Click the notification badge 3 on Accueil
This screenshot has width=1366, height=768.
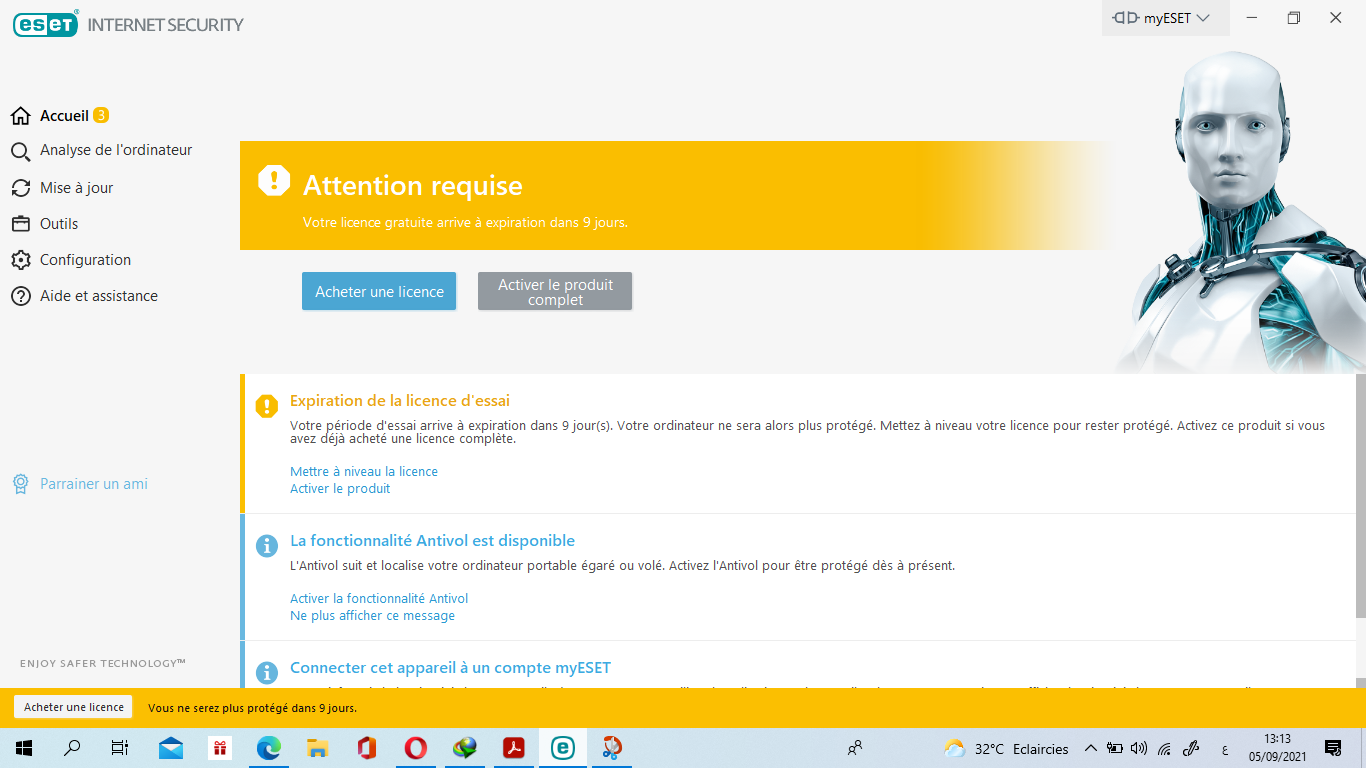click(x=101, y=116)
